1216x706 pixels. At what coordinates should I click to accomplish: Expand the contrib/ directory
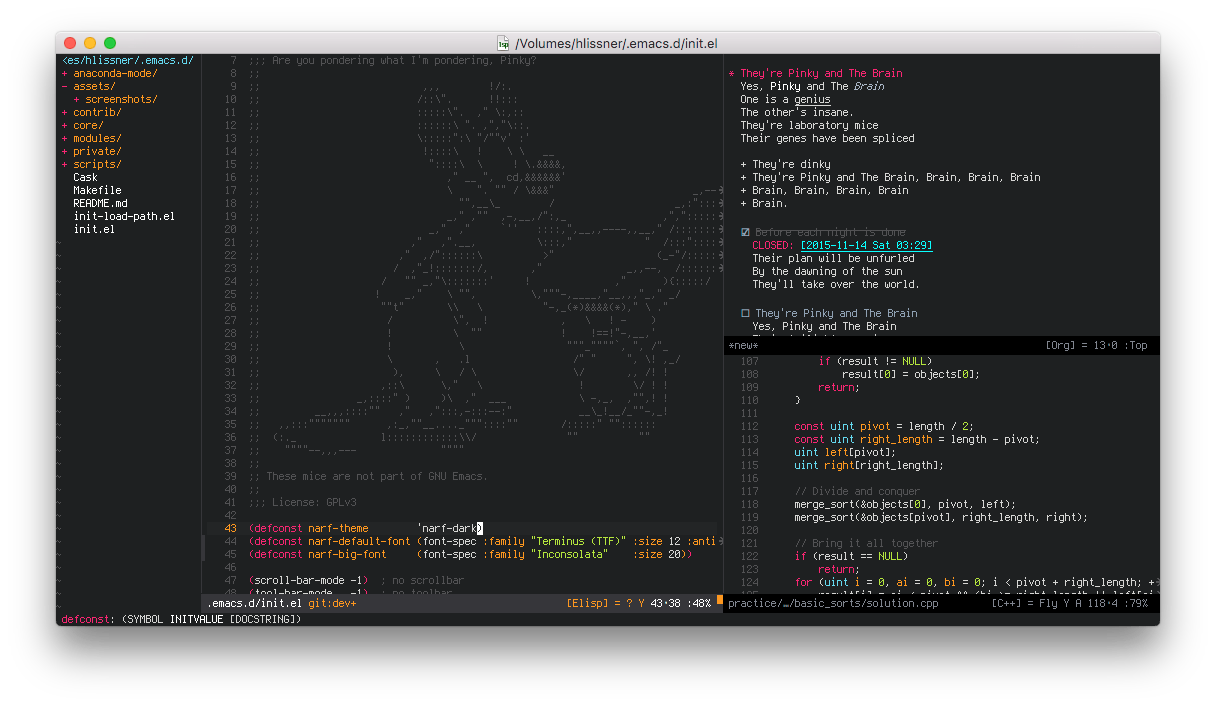click(65, 112)
